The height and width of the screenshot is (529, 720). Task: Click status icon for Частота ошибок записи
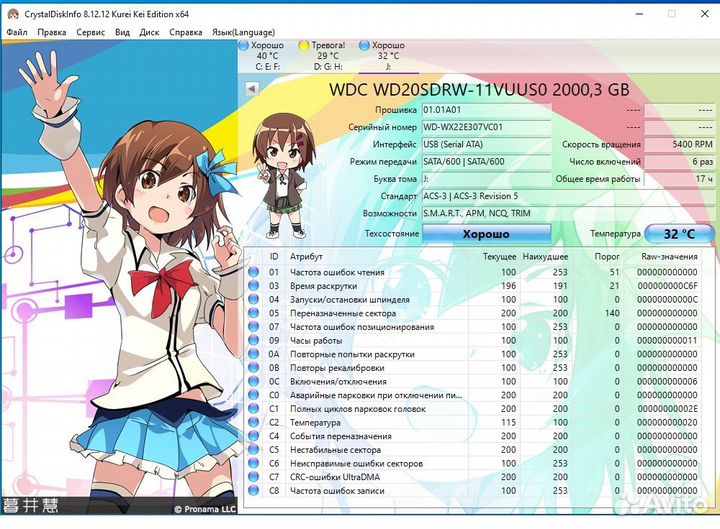click(x=253, y=490)
